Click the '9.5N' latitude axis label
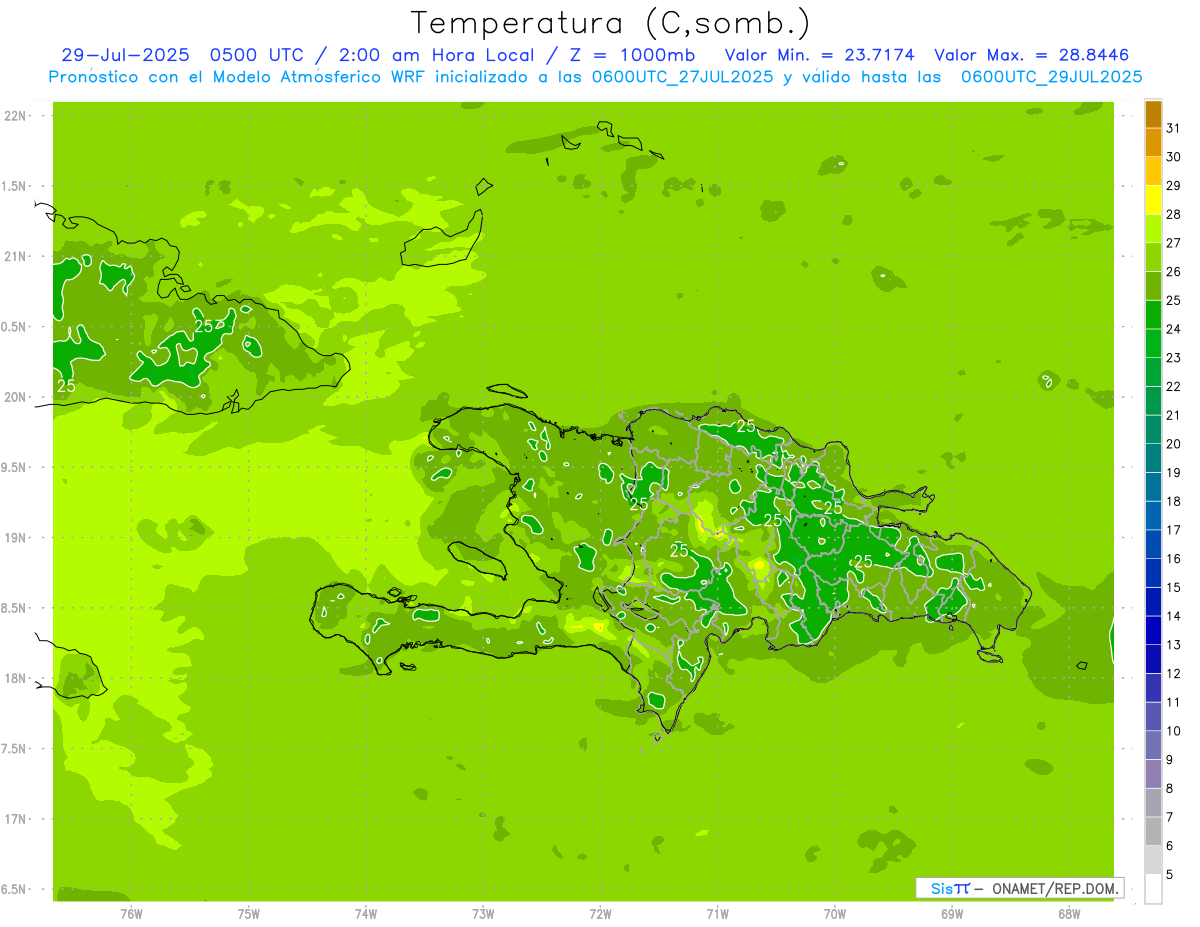The width and height of the screenshot is (1200, 927). click(x=15, y=468)
